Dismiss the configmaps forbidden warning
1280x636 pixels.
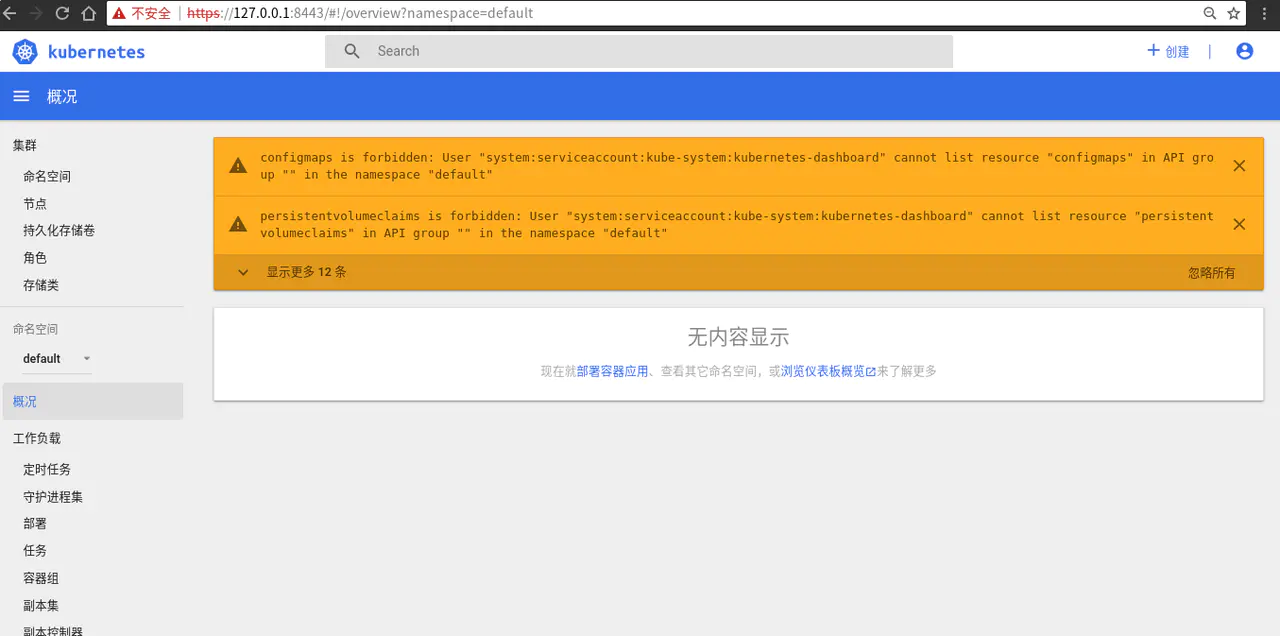pos(1239,166)
